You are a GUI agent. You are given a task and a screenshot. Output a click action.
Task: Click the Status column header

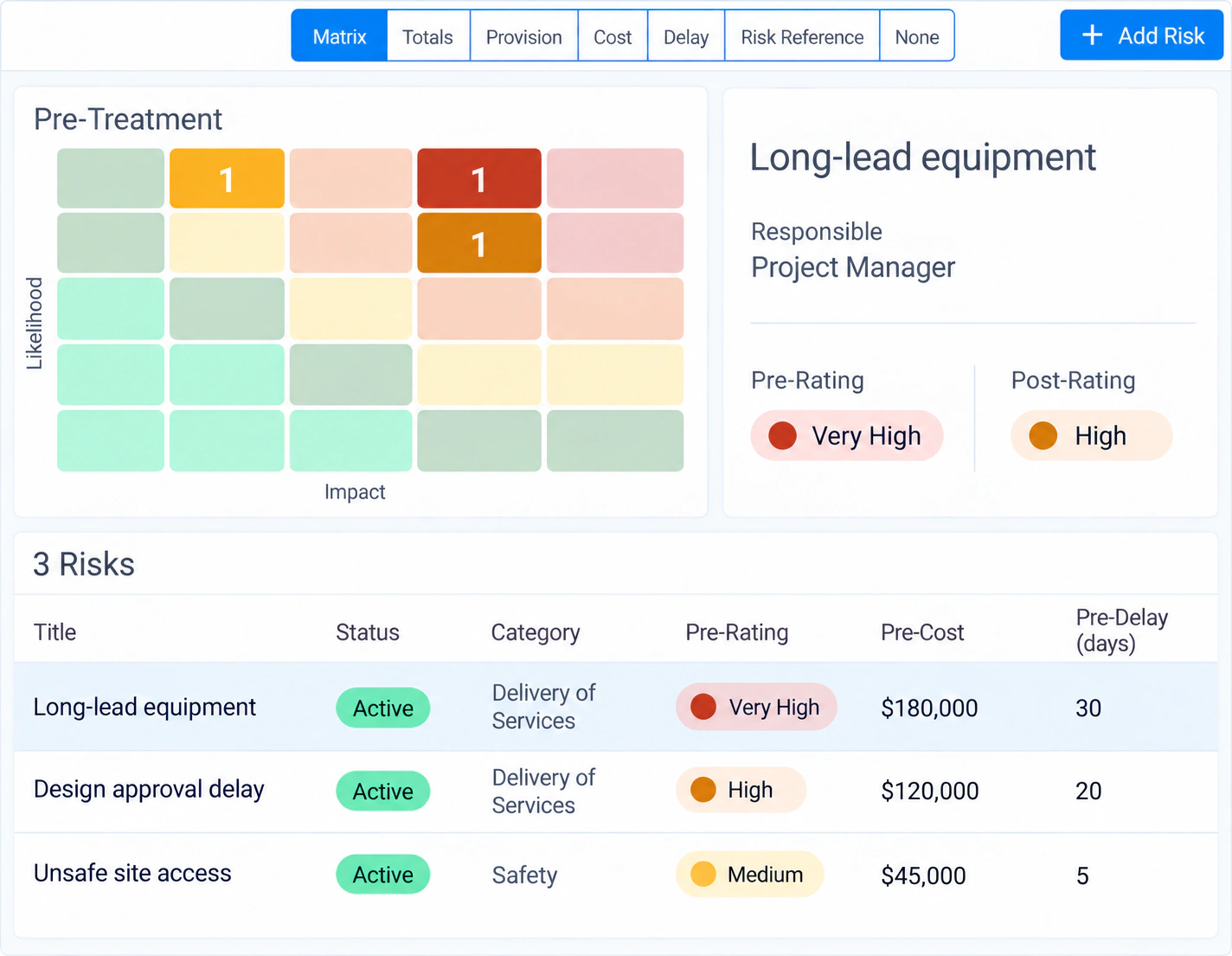[x=368, y=632]
